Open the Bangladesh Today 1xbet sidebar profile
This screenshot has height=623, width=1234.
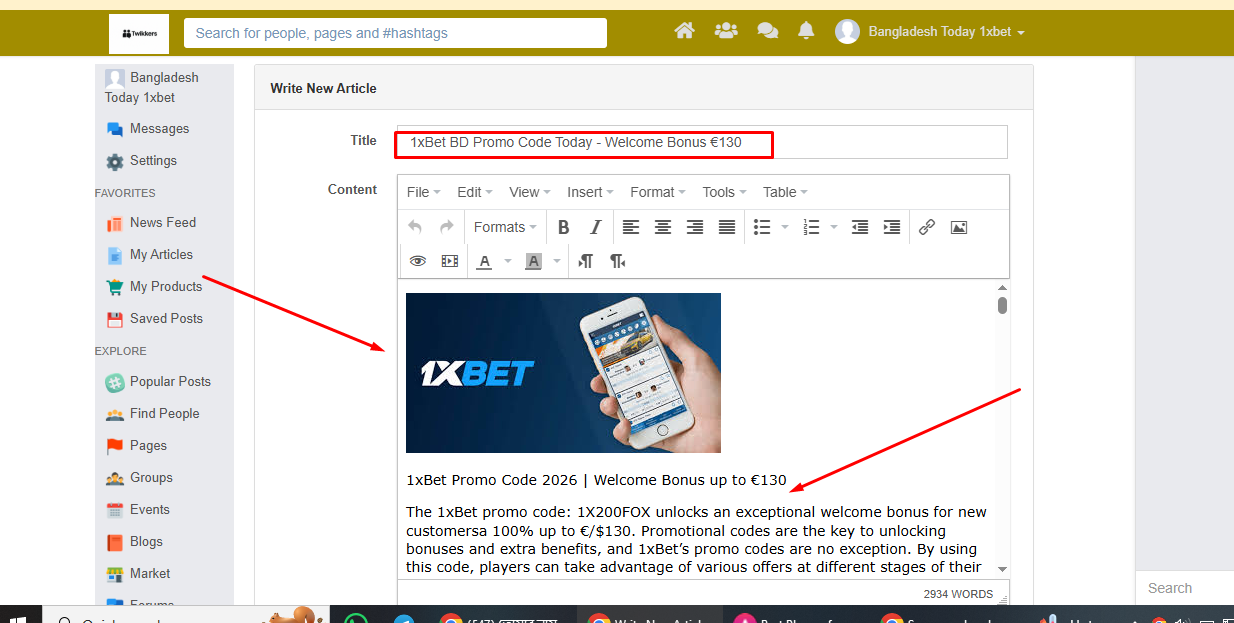coord(152,88)
